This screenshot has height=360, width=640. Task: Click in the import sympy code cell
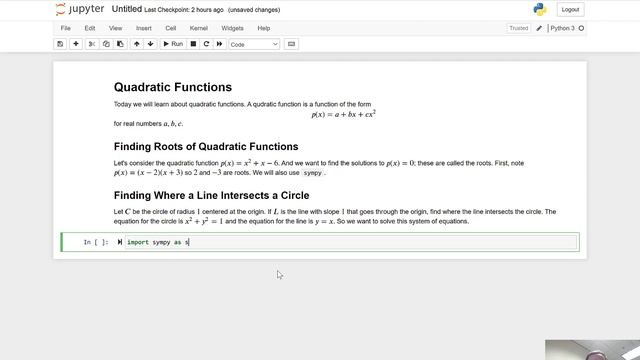351,242
